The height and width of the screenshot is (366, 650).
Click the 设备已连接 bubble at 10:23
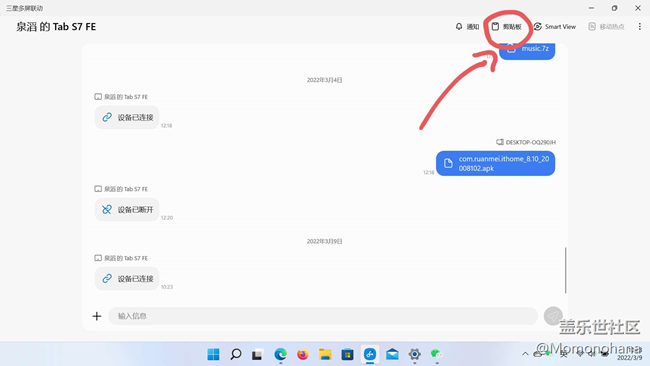tap(127, 279)
